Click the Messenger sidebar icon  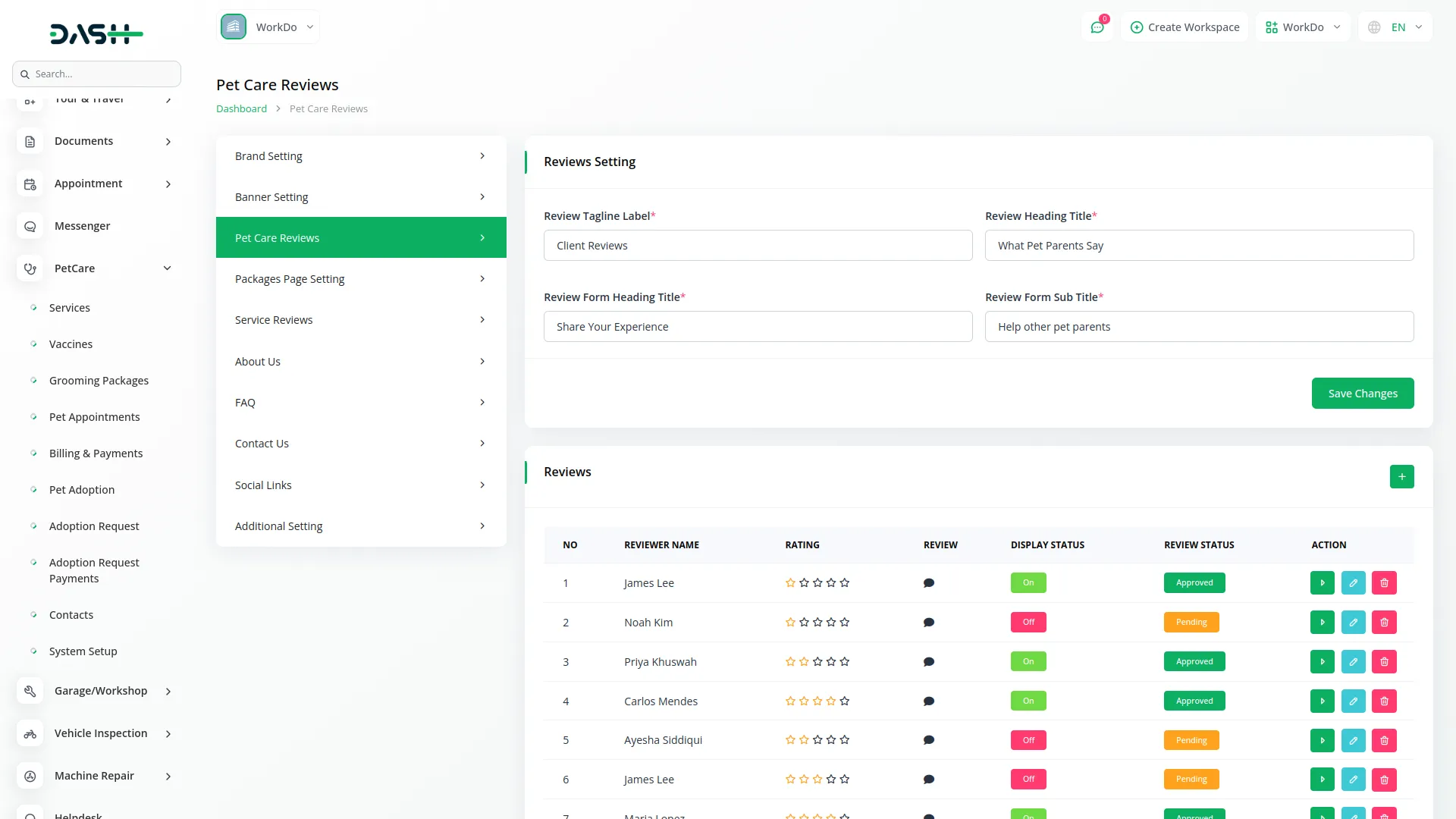point(30,226)
